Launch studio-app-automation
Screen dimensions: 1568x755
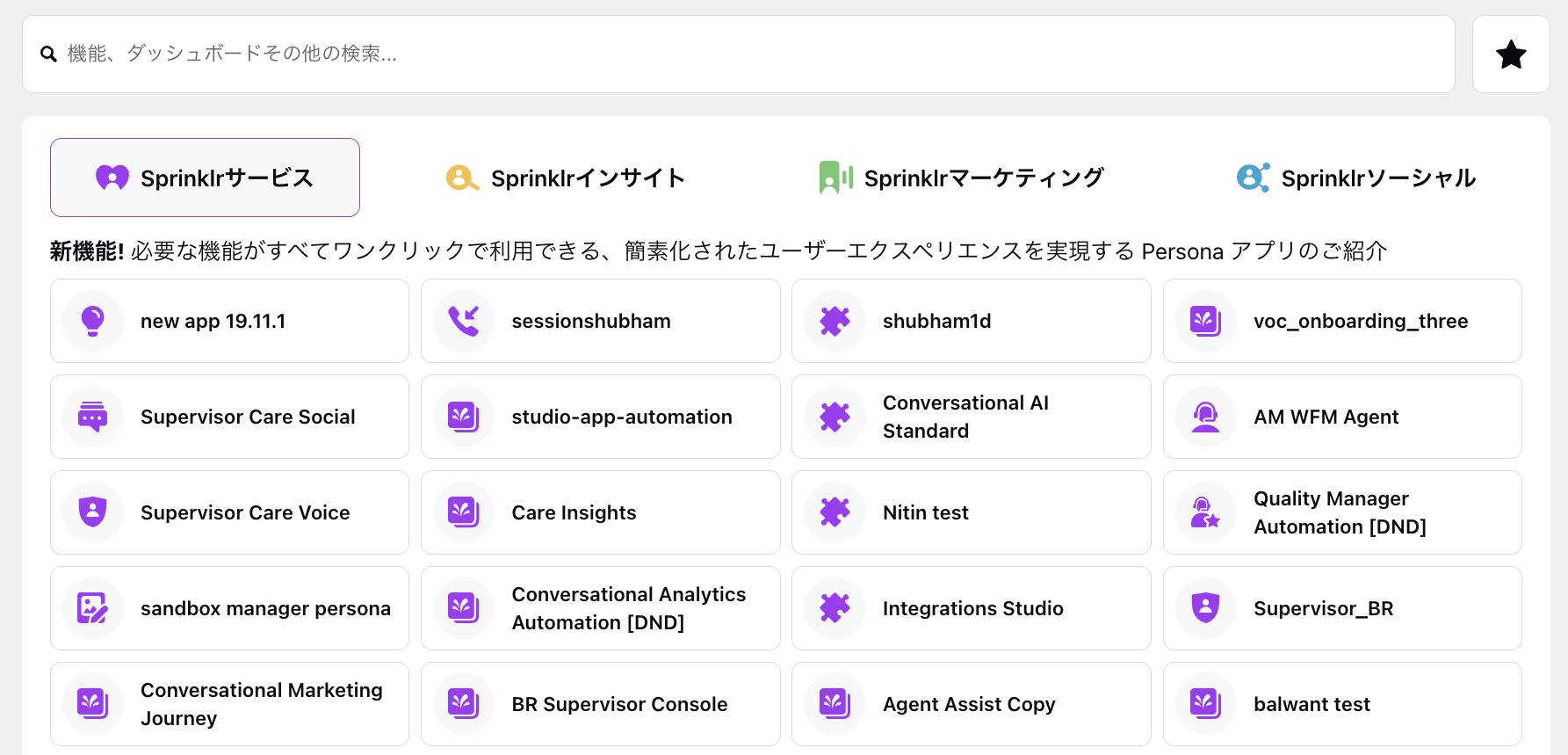pos(601,417)
